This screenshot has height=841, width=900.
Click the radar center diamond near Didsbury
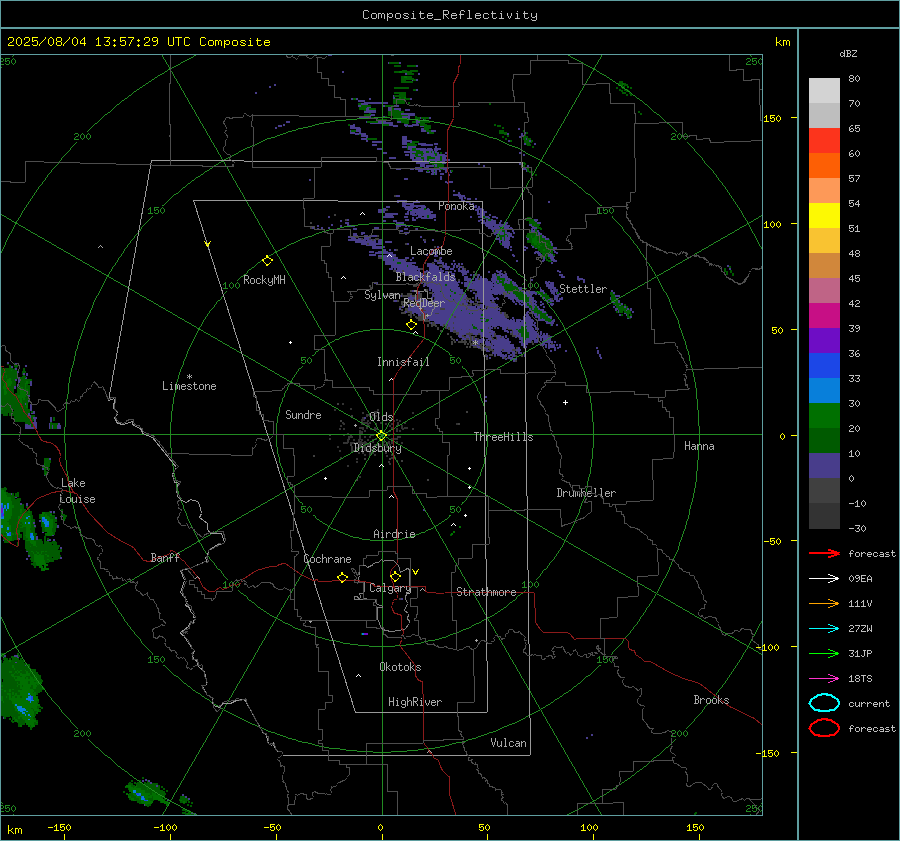tap(382, 435)
